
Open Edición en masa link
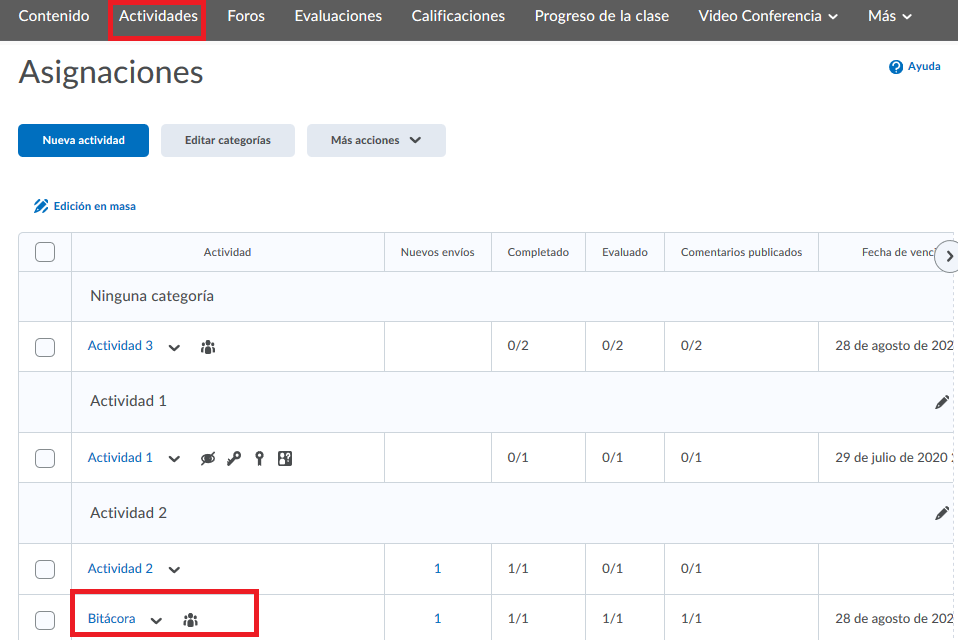click(x=85, y=206)
